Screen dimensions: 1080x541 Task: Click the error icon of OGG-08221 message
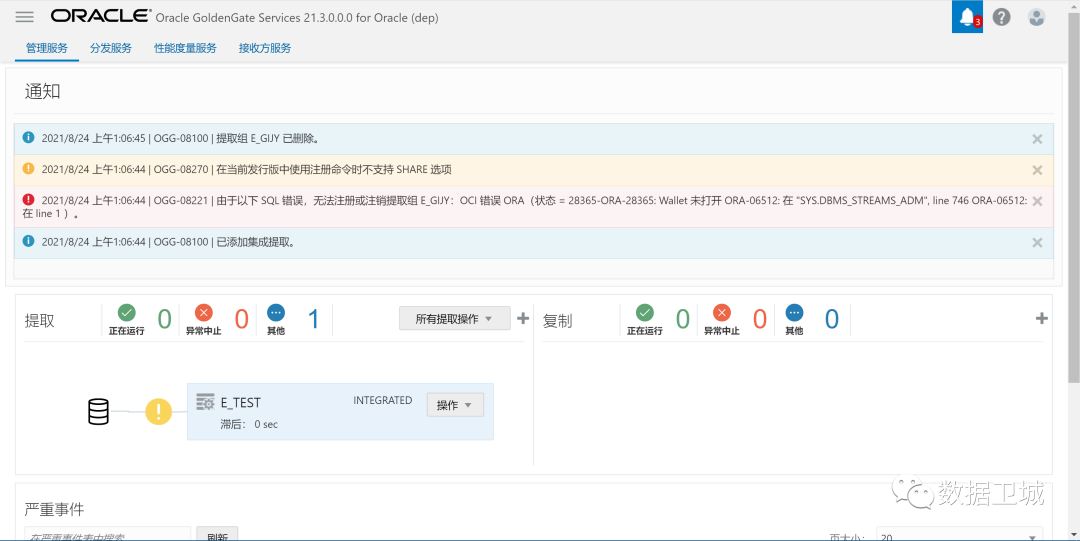click(28, 199)
